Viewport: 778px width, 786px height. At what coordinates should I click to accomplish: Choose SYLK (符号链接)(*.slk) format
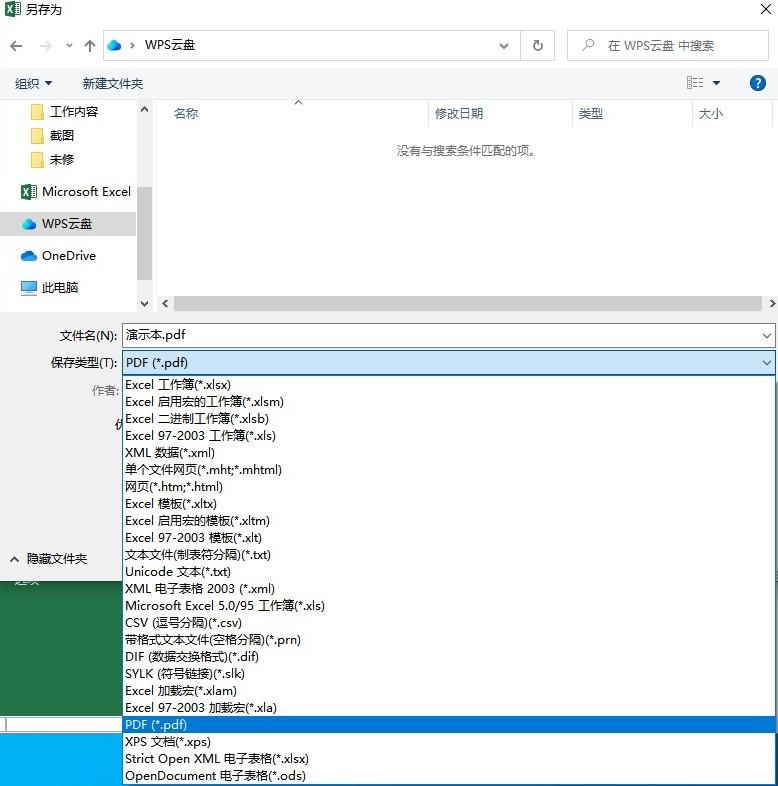[449, 674]
